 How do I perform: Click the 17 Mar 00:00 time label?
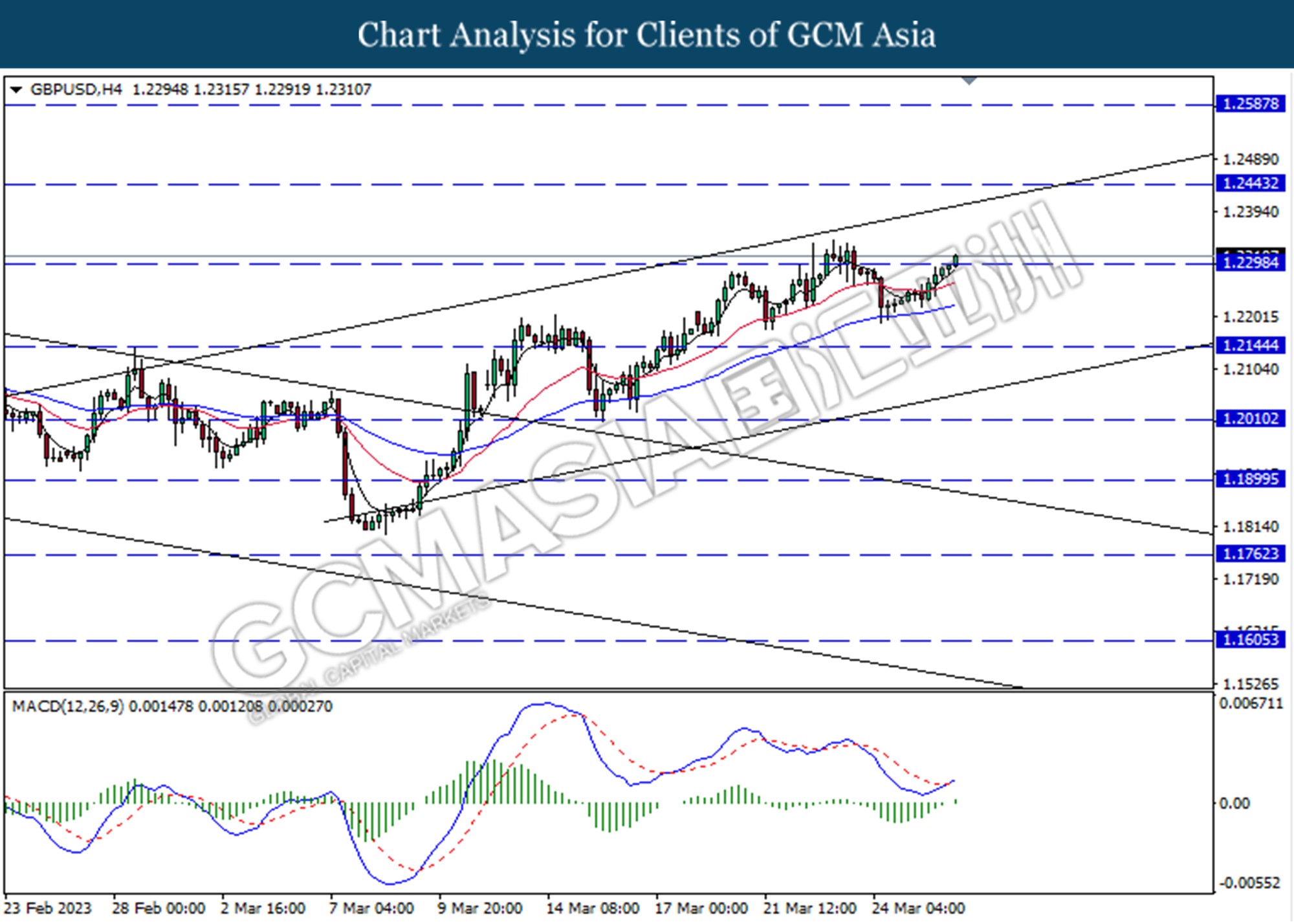pyautogui.click(x=701, y=908)
